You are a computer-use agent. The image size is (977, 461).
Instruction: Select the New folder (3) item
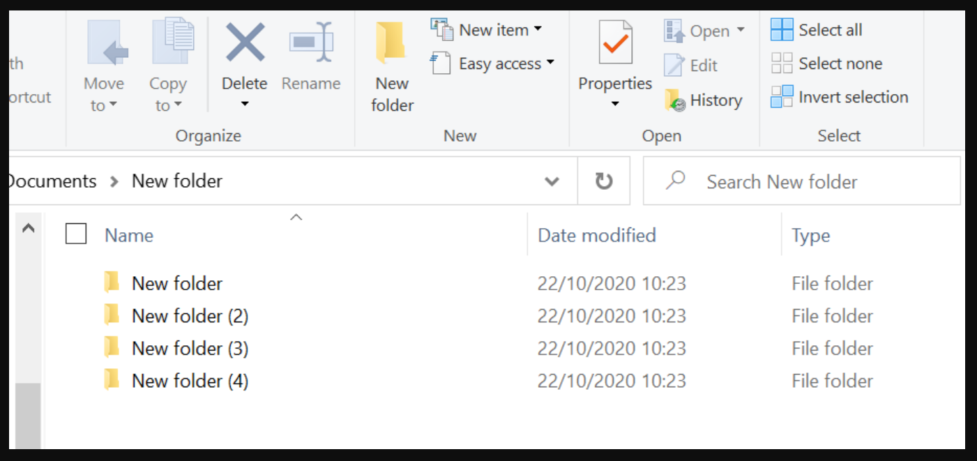tap(190, 348)
